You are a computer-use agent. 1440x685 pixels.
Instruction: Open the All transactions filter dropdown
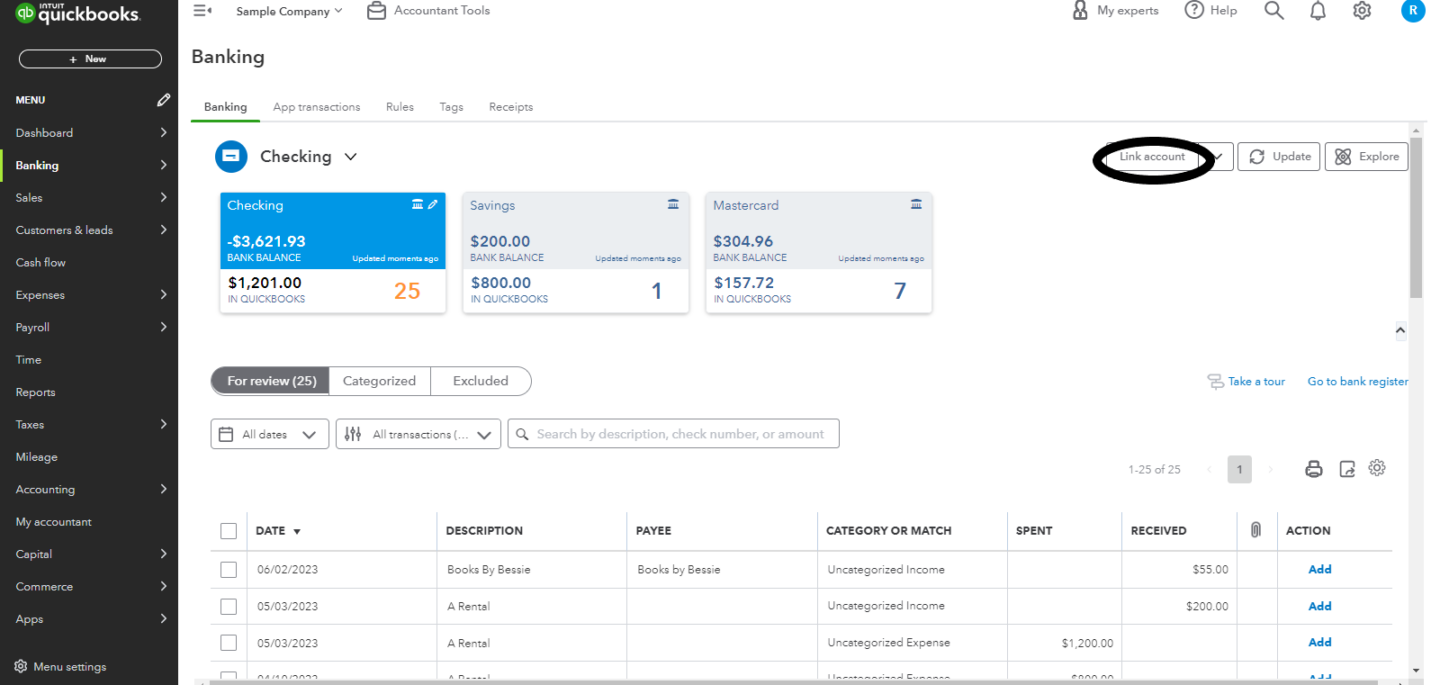pyautogui.click(x=418, y=434)
